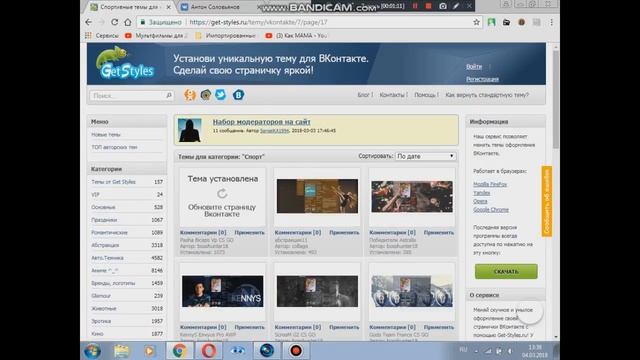Stop Bandicam recording with red square
Viewport: 640px width, 360px height.
428,6
